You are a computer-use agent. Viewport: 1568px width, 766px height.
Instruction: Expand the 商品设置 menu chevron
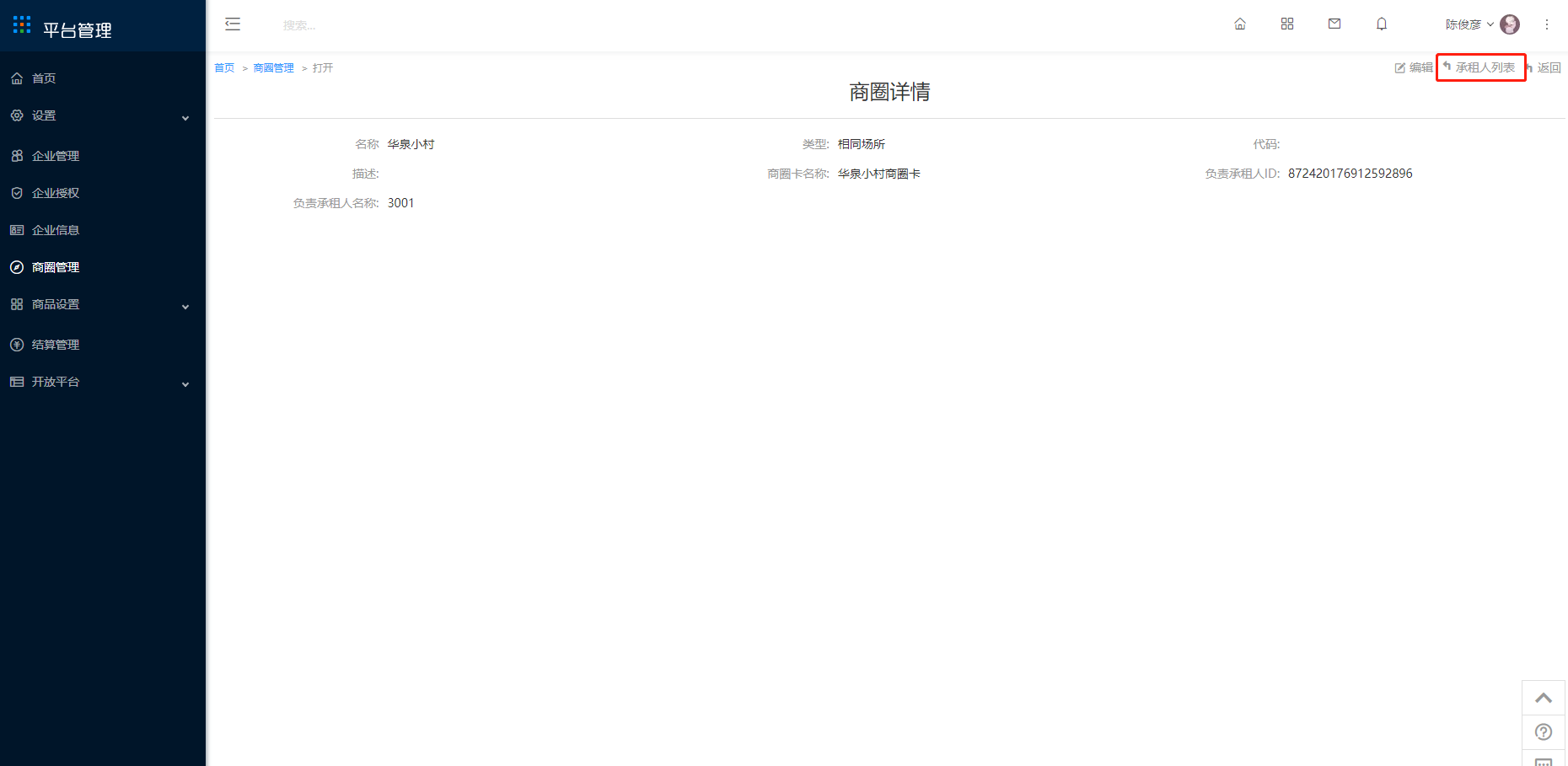coord(185,307)
